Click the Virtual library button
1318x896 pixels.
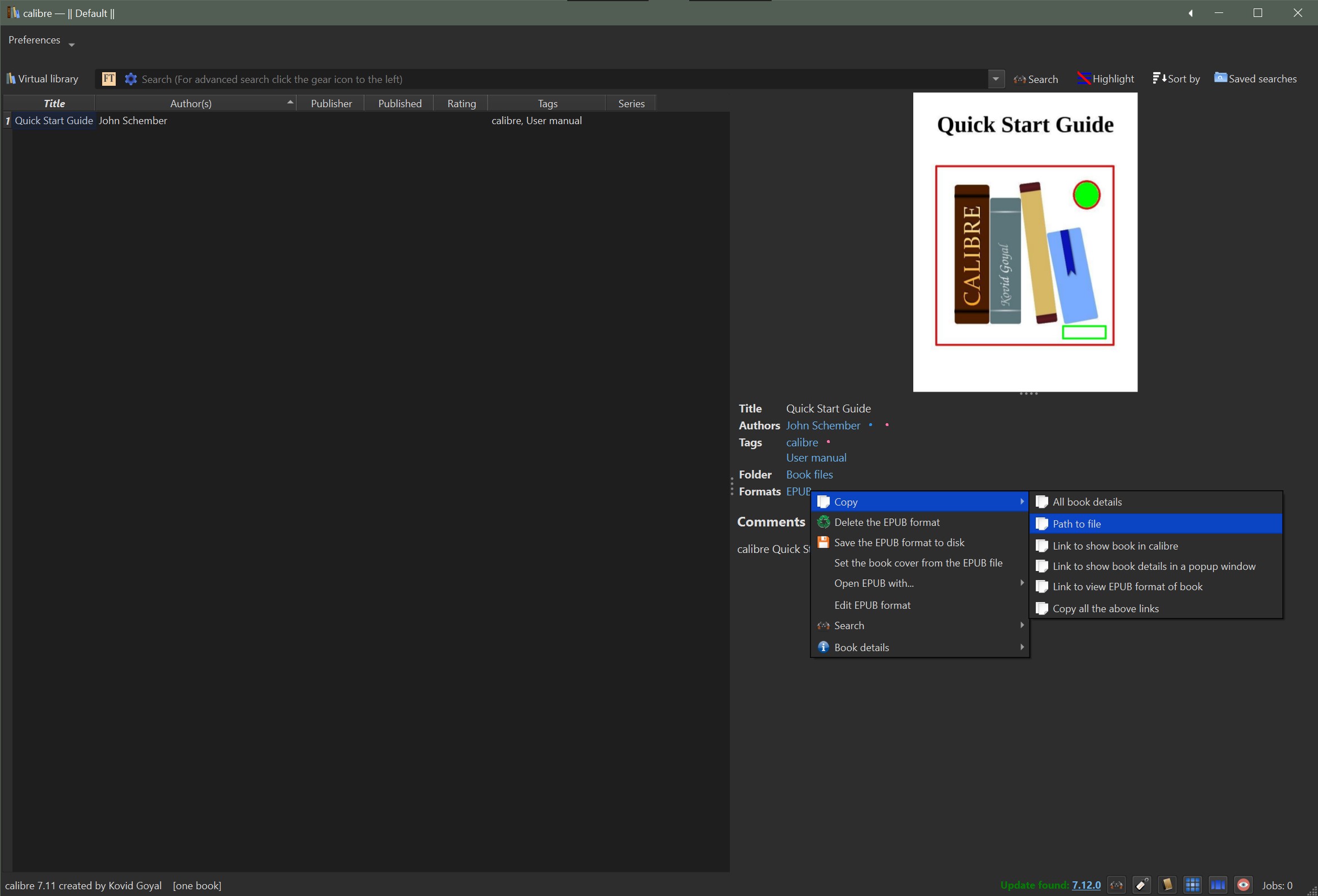[x=42, y=79]
